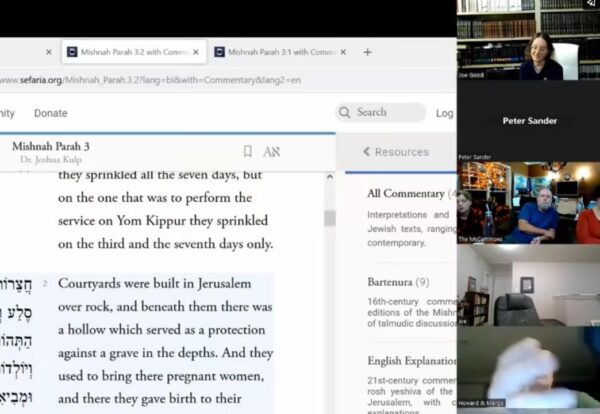600x414 pixels.
Task: Click the search magnifier icon
Action: (x=345, y=113)
